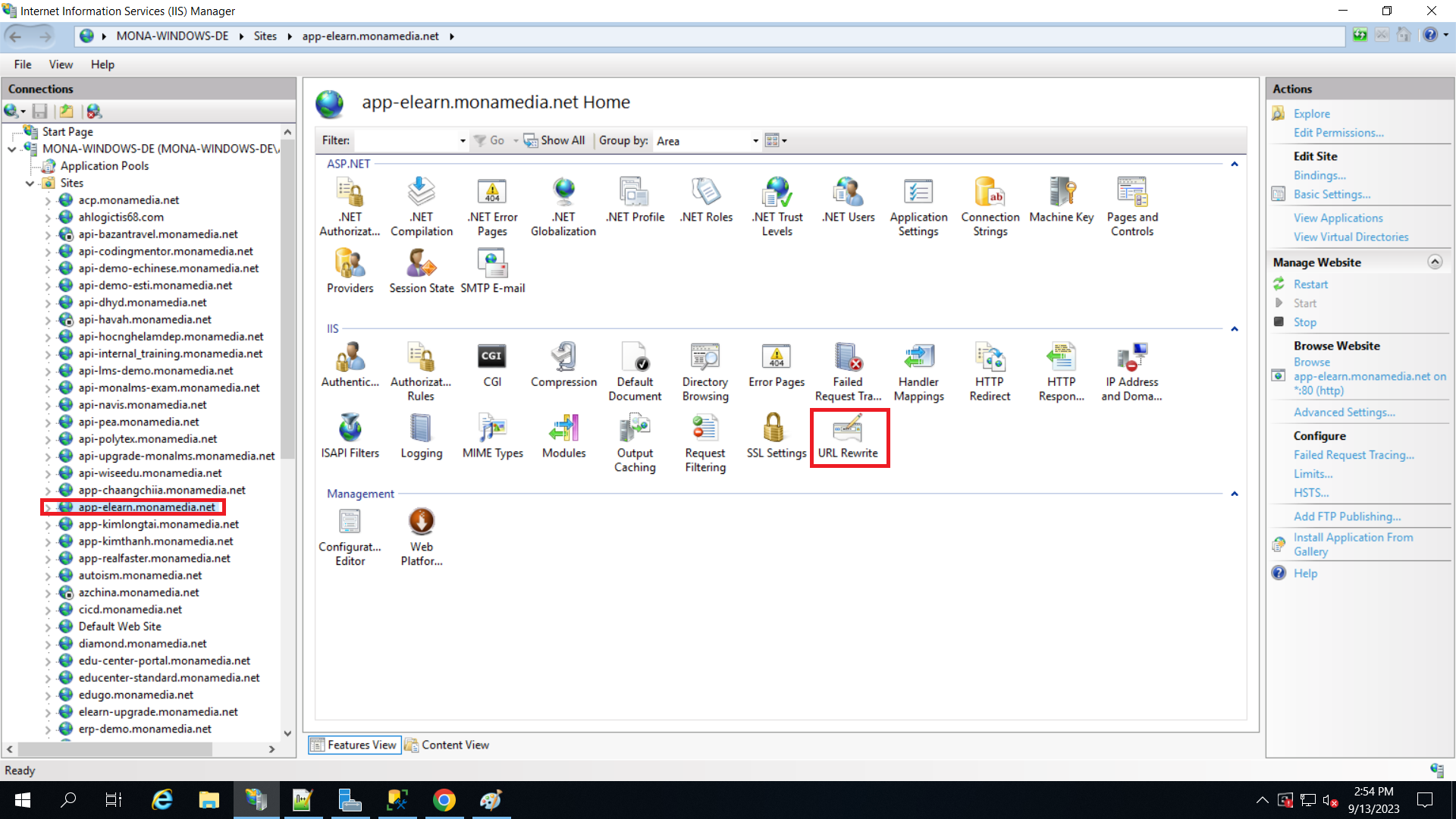Image resolution: width=1456 pixels, height=819 pixels.
Task: Open Request Filtering feature
Action: click(x=705, y=443)
